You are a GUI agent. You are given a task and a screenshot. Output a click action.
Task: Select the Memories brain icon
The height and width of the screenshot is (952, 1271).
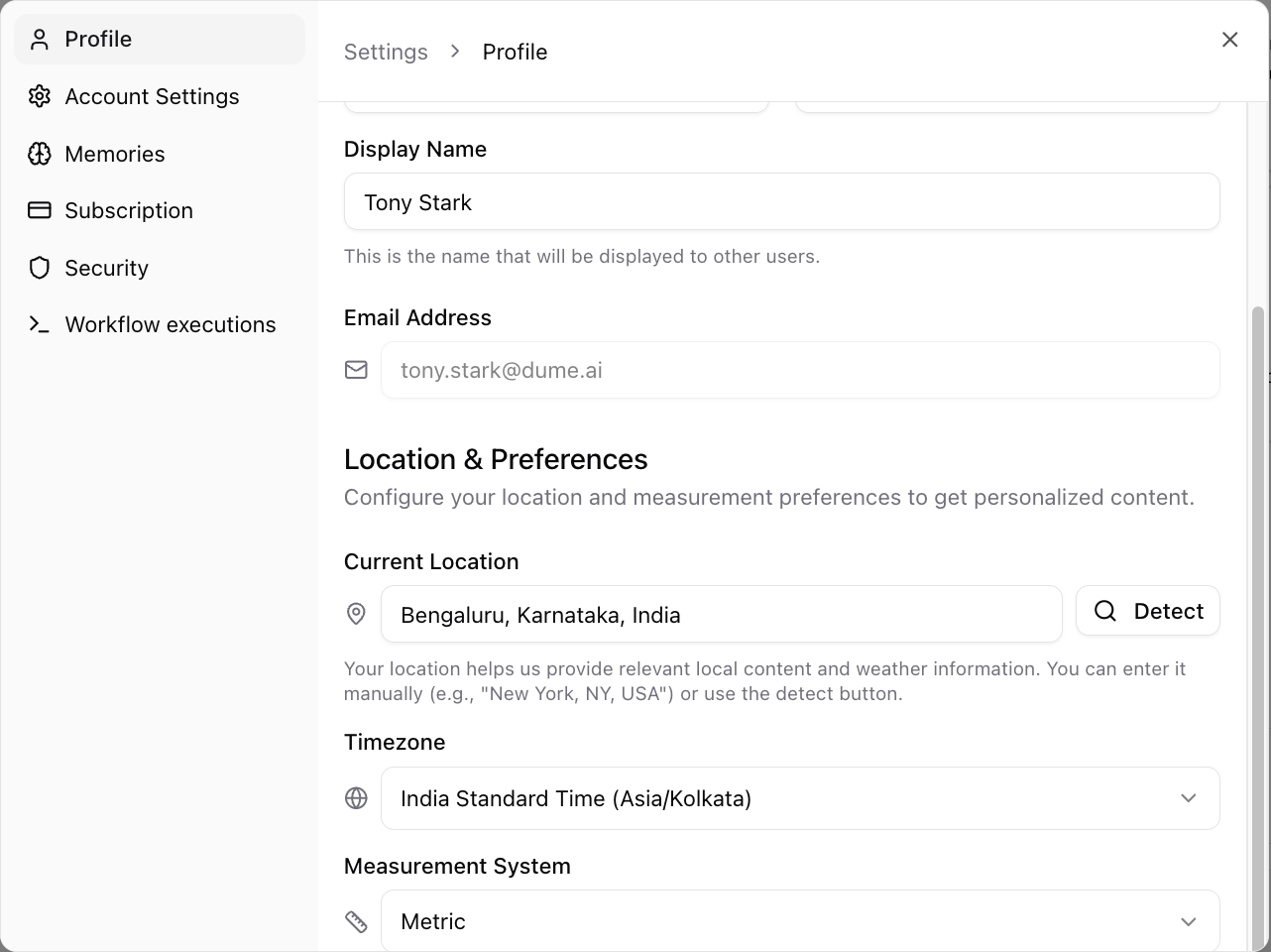coord(39,154)
